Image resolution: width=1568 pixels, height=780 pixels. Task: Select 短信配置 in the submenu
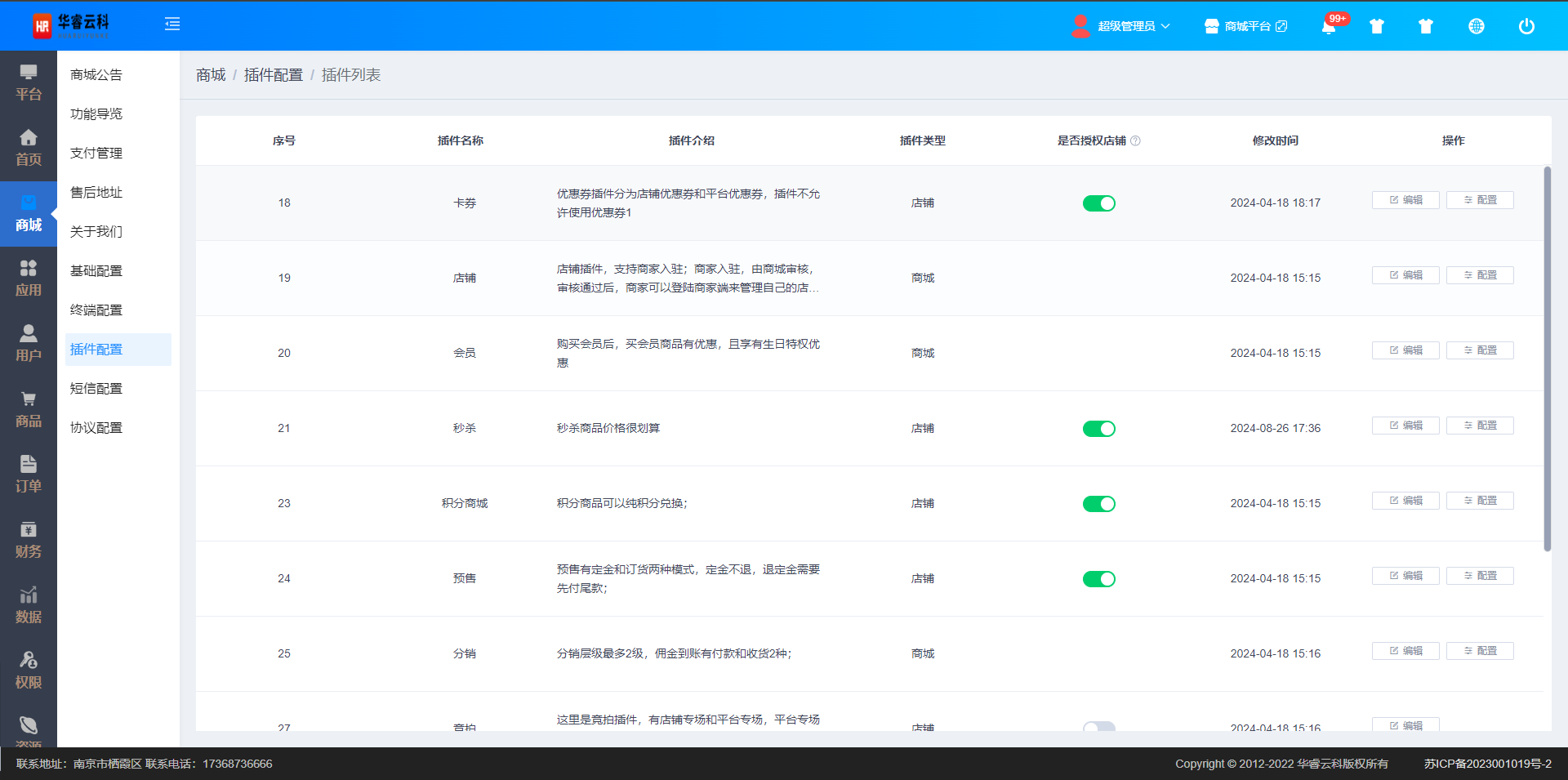click(96, 388)
